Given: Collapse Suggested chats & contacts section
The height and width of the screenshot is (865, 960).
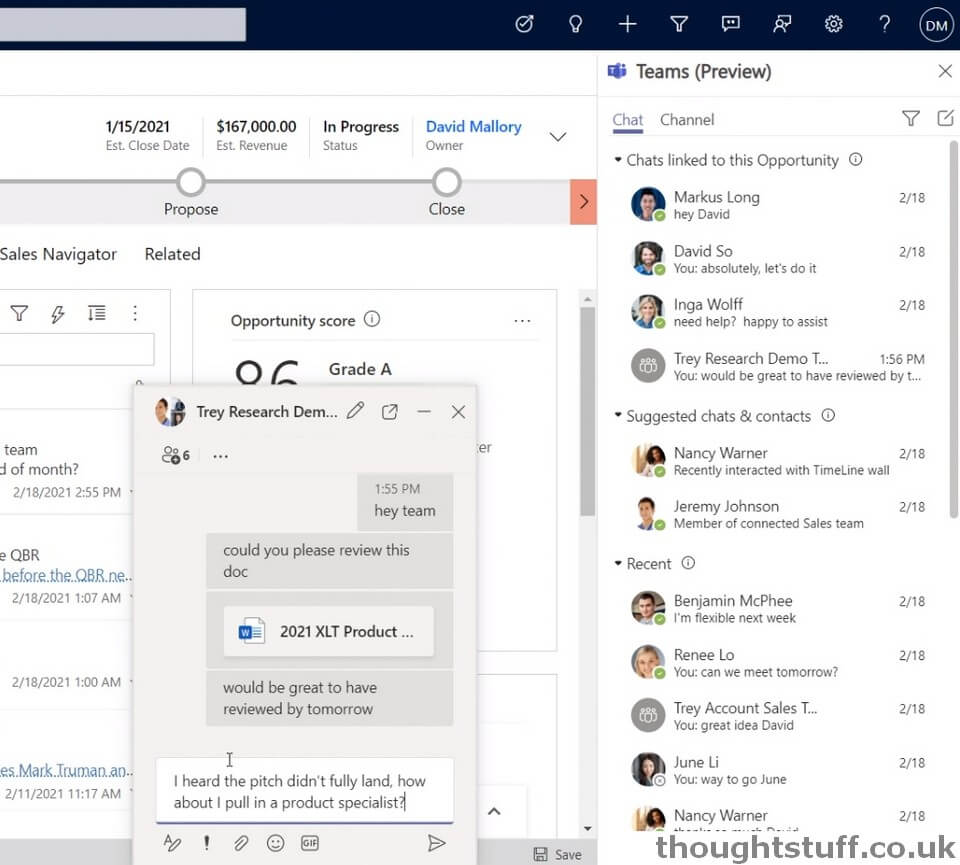Looking at the screenshot, I should 618,416.
